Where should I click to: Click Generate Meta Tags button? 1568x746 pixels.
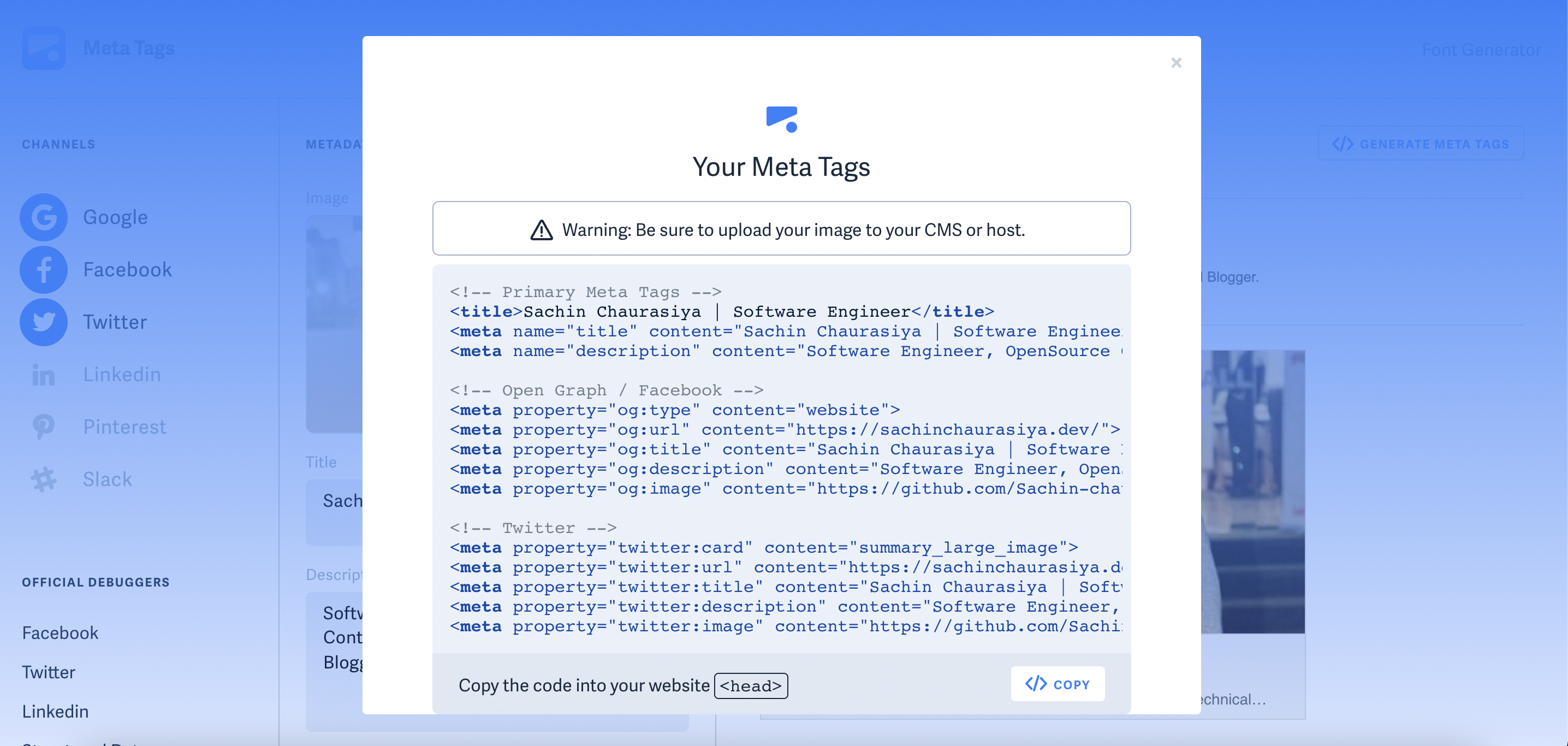[x=1420, y=144]
